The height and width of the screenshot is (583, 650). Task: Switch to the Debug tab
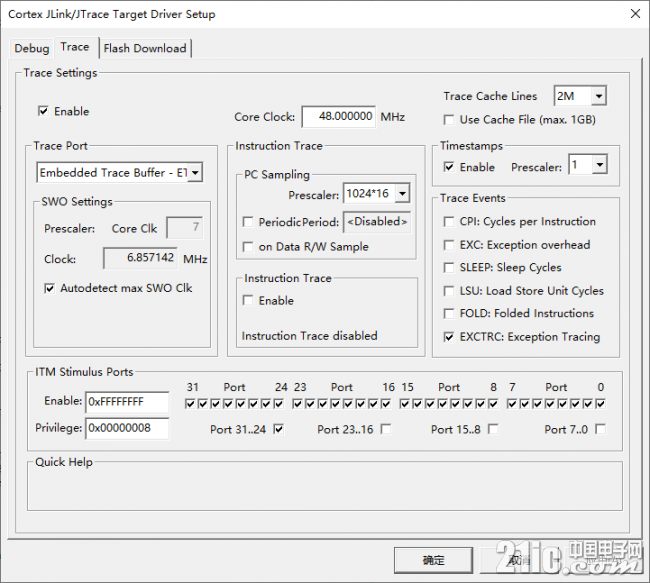click(x=32, y=48)
